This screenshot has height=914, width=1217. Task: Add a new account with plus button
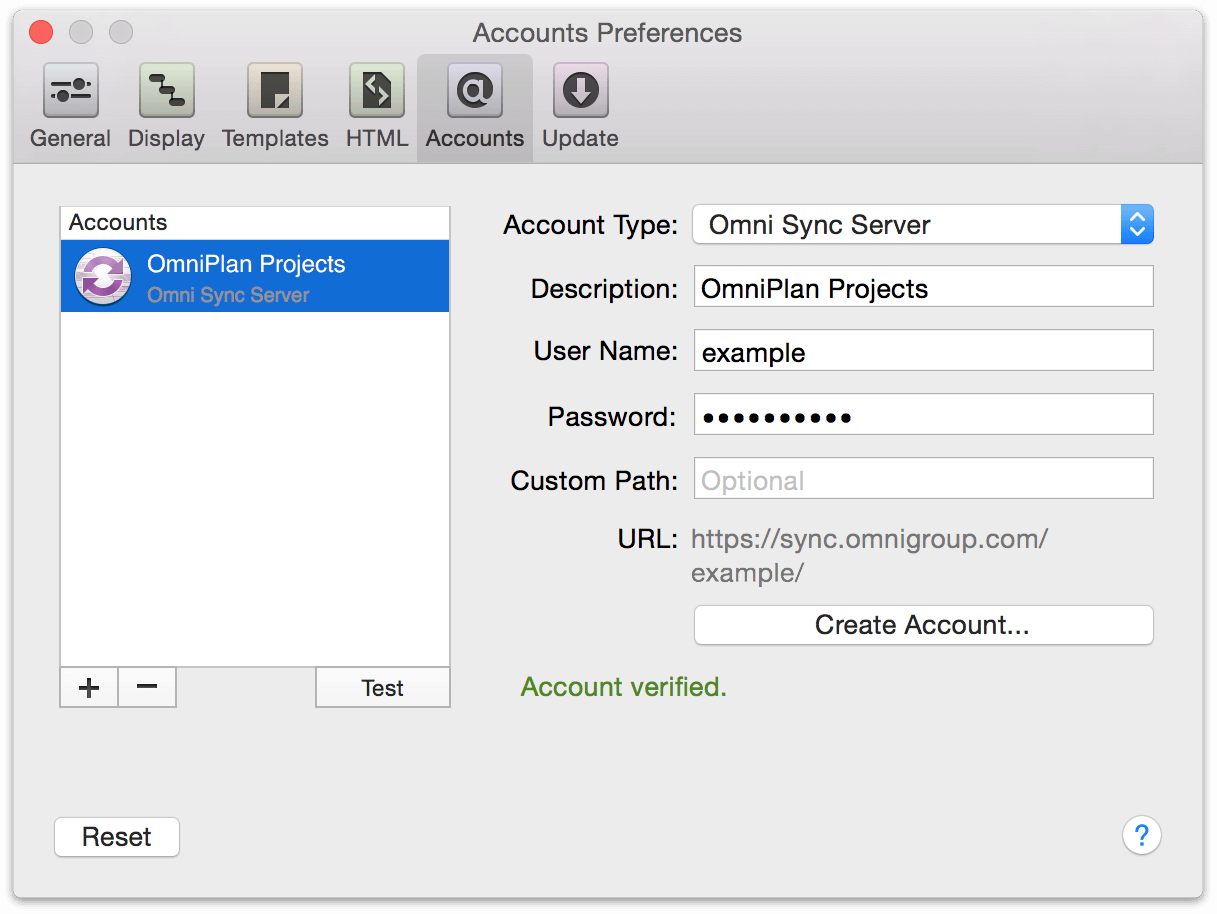click(x=89, y=687)
